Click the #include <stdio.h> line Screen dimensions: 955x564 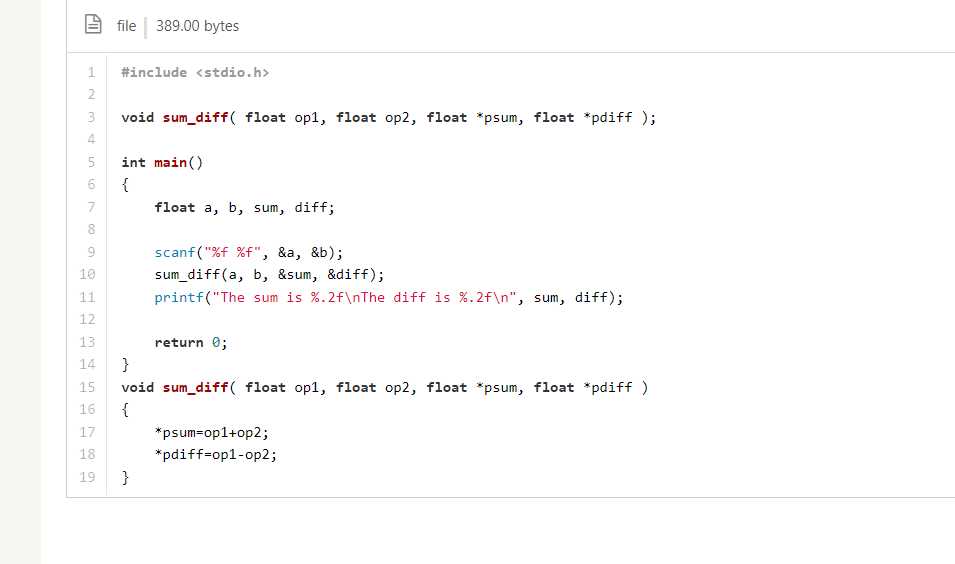point(195,72)
